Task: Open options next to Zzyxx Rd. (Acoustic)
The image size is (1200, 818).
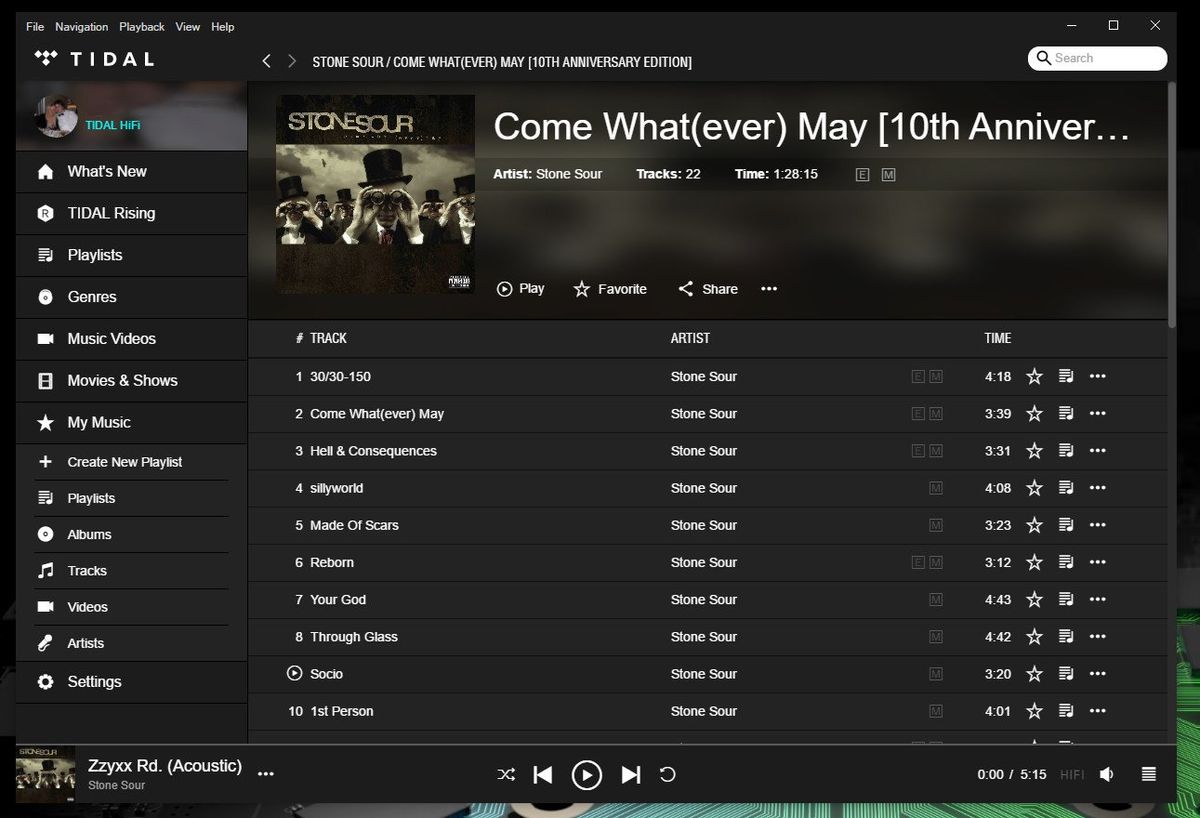Action: (x=266, y=773)
